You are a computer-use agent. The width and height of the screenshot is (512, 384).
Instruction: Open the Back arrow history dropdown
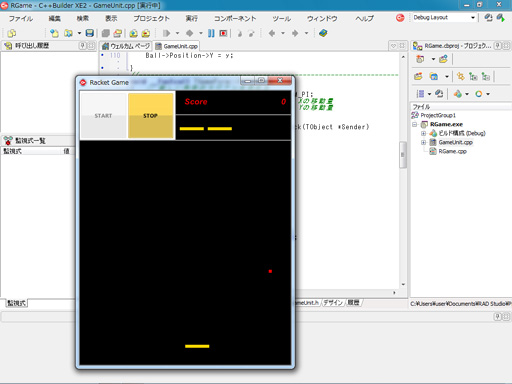[x=283, y=33]
